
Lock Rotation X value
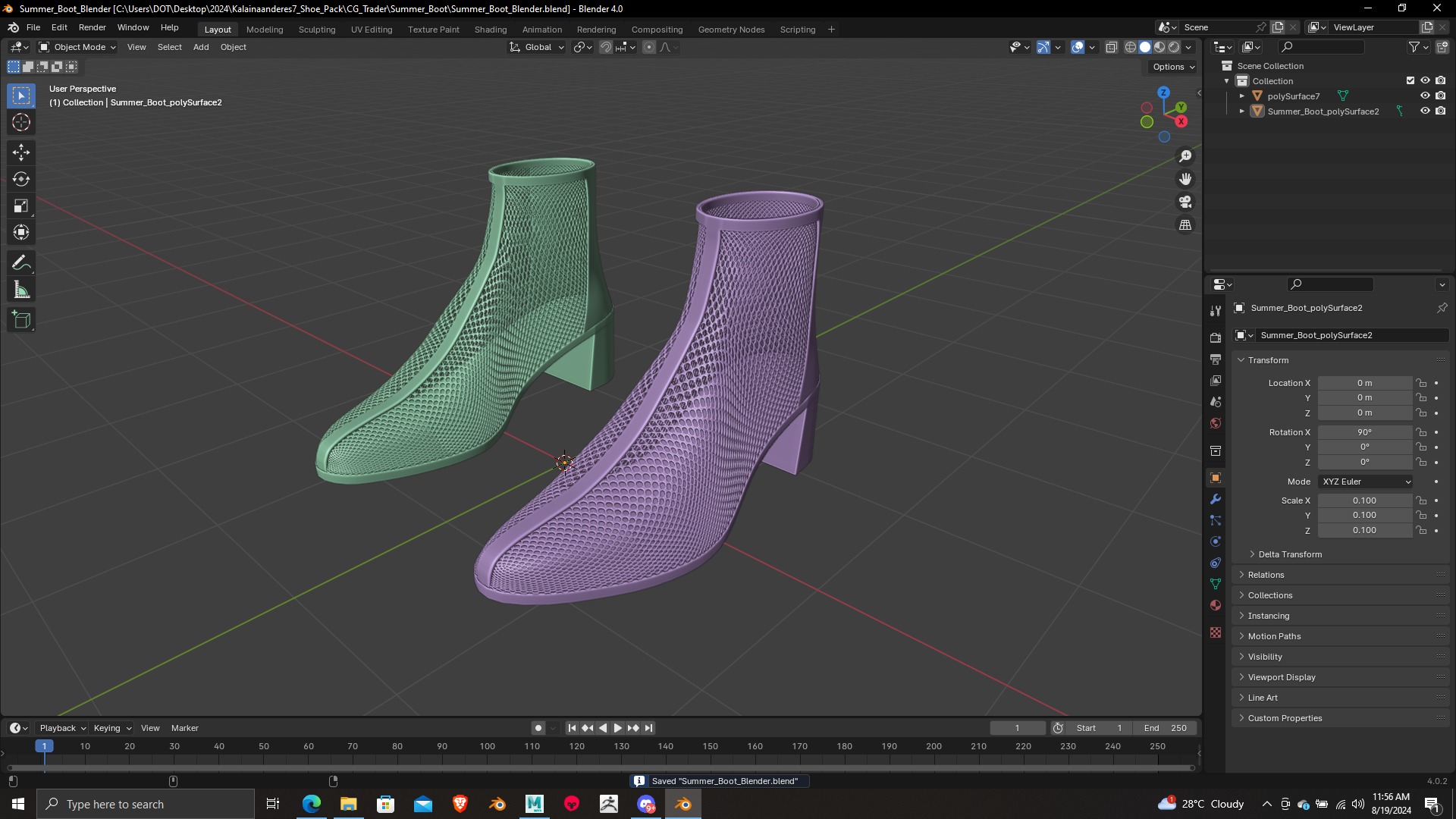point(1421,432)
